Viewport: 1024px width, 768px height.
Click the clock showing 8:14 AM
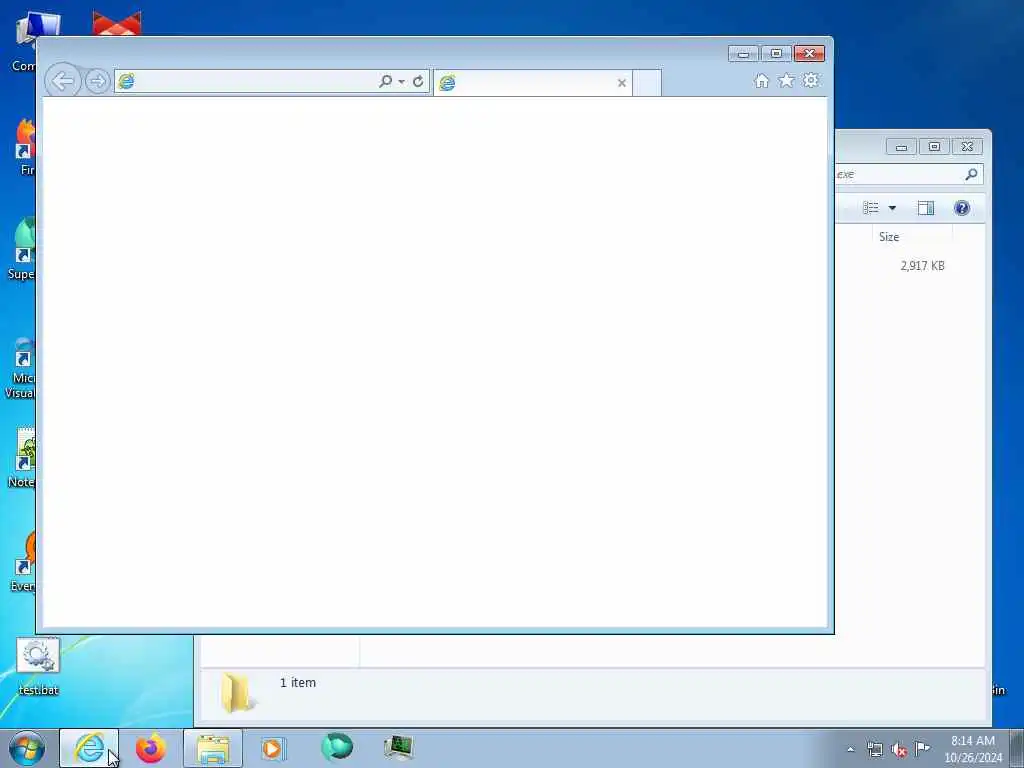pyautogui.click(x=972, y=748)
